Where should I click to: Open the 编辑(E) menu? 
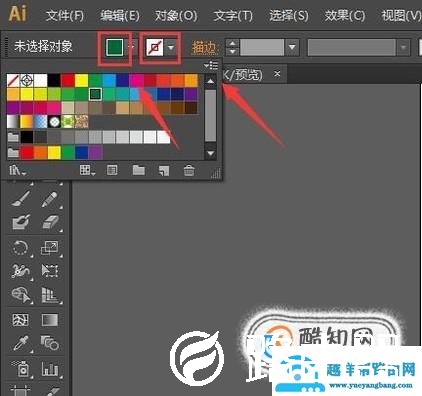tap(120, 15)
